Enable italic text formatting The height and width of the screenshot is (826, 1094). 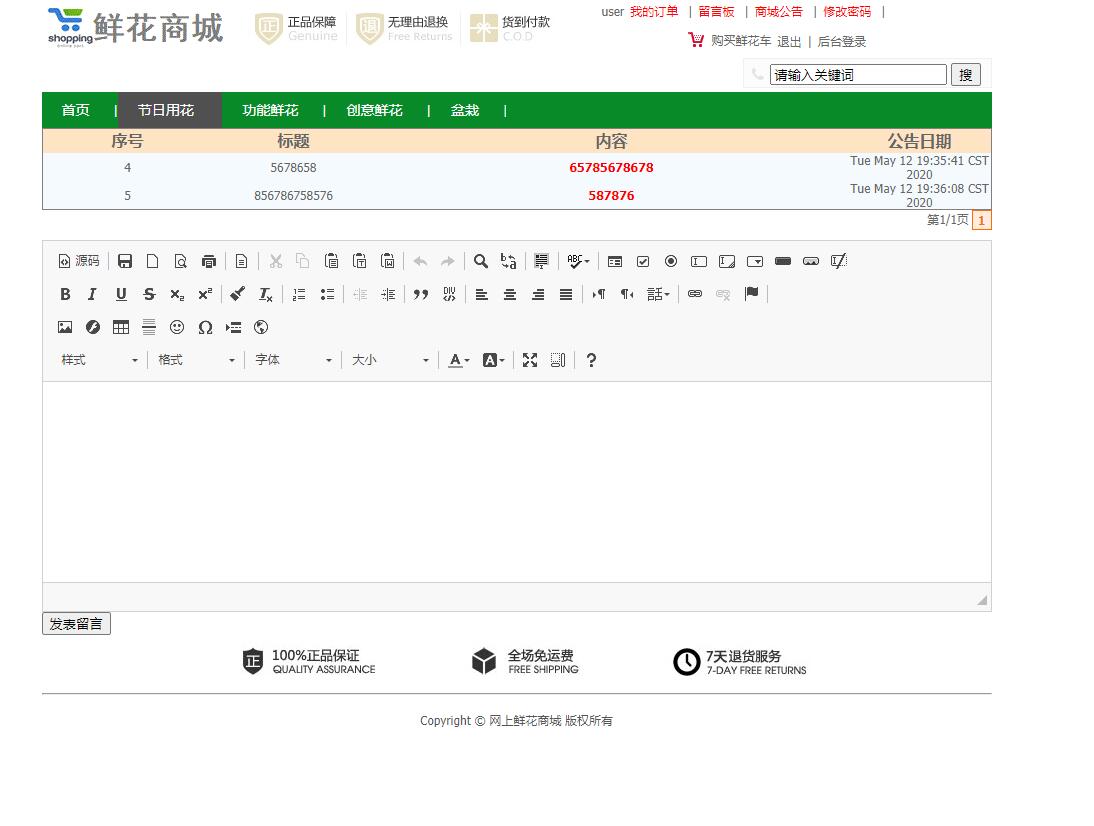92,293
